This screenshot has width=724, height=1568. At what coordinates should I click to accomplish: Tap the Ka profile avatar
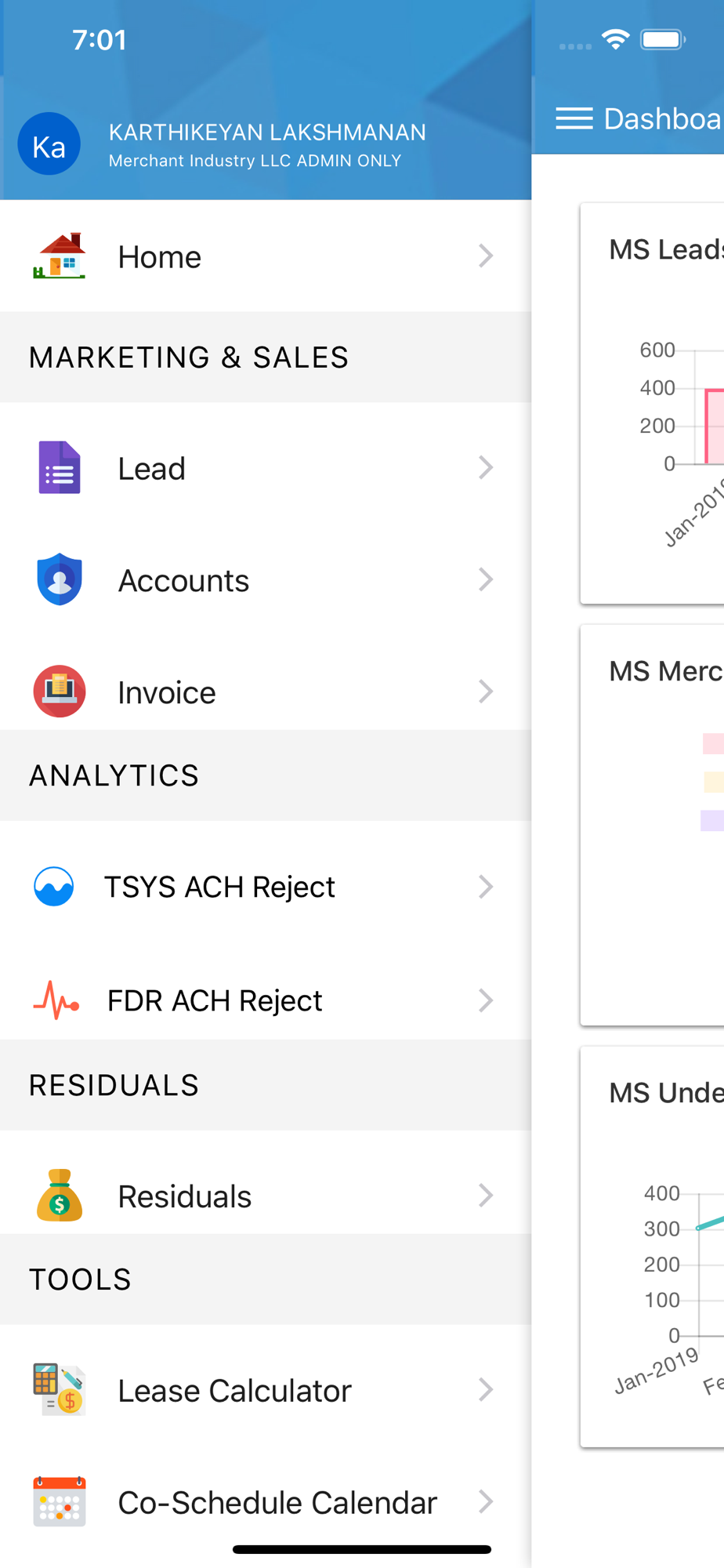[49, 145]
